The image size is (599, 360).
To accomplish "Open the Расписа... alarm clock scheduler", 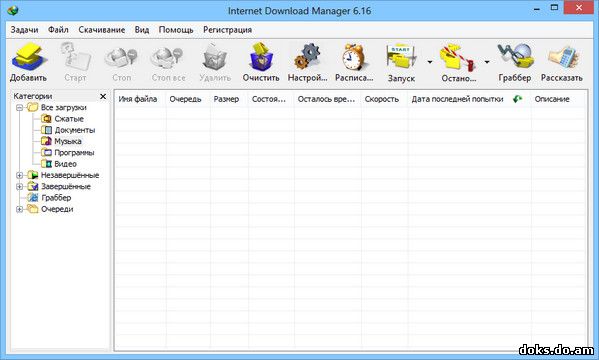I will click(354, 57).
